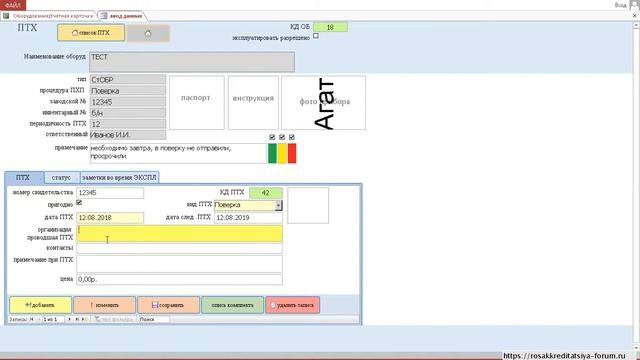
Task: Click the 'примечание при ПТХ' field
Action: (x=179, y=264)
